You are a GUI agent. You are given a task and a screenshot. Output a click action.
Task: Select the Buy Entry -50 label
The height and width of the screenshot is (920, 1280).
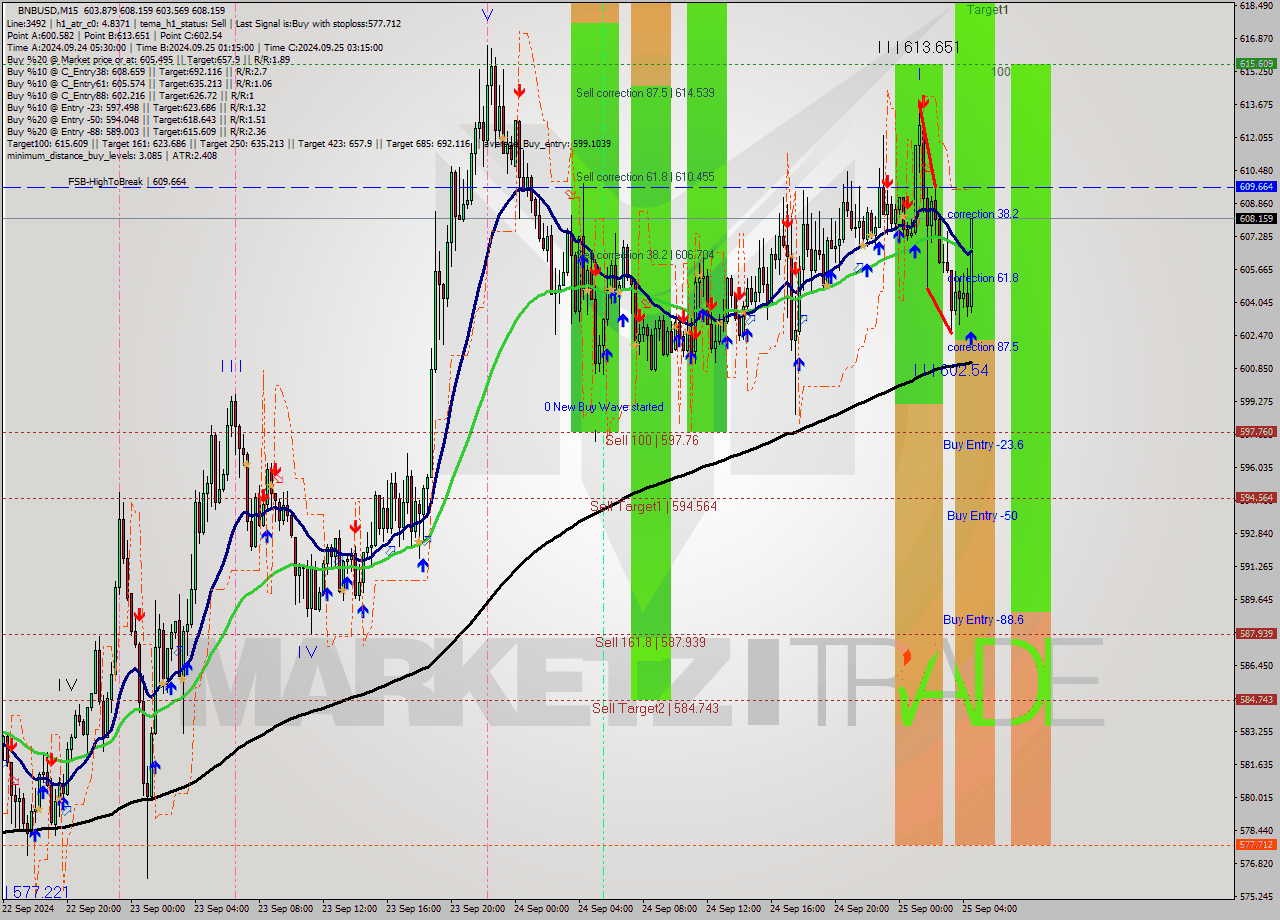(982, 516)
